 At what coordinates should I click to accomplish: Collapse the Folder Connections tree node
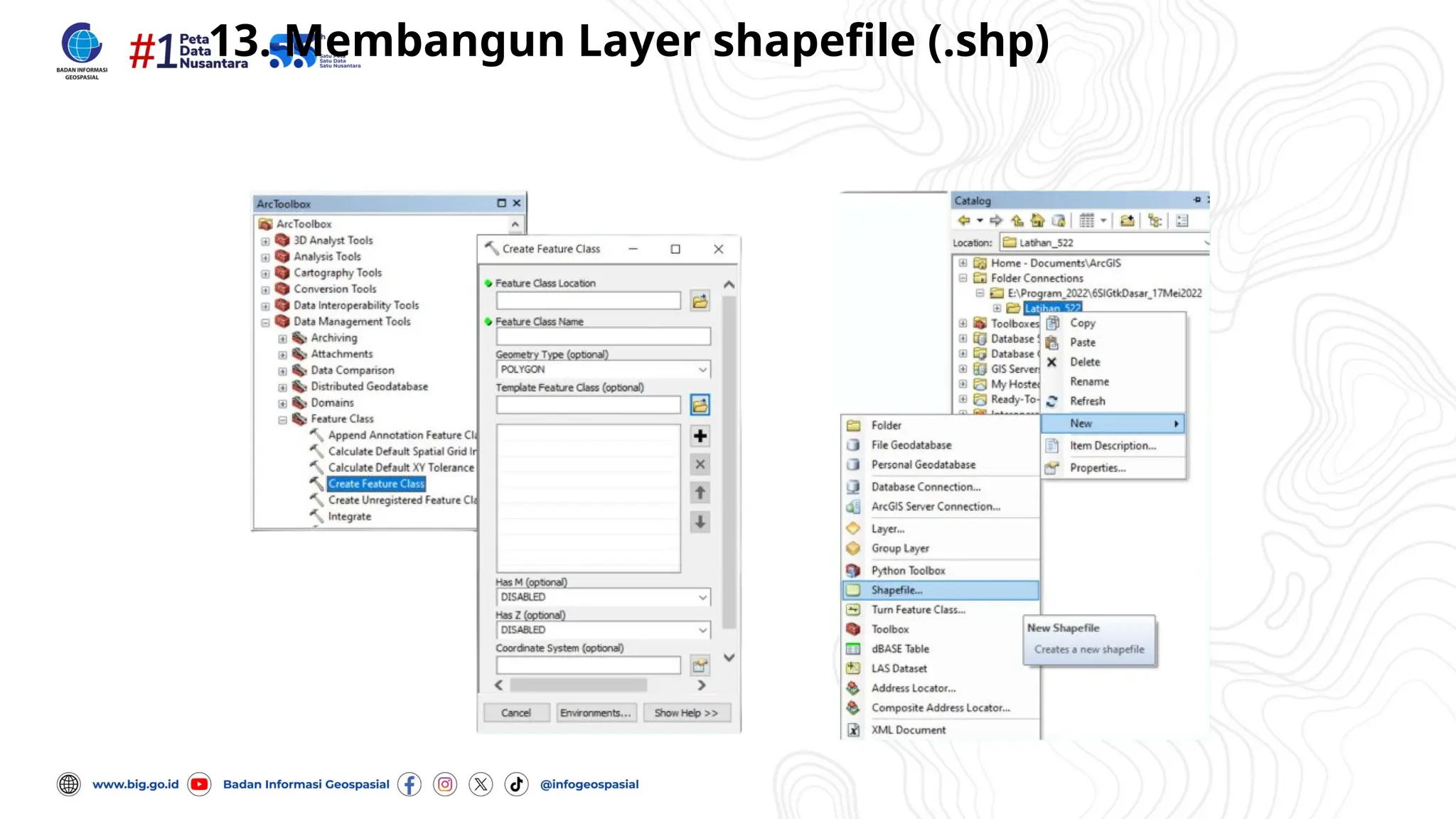click(963, 278)
